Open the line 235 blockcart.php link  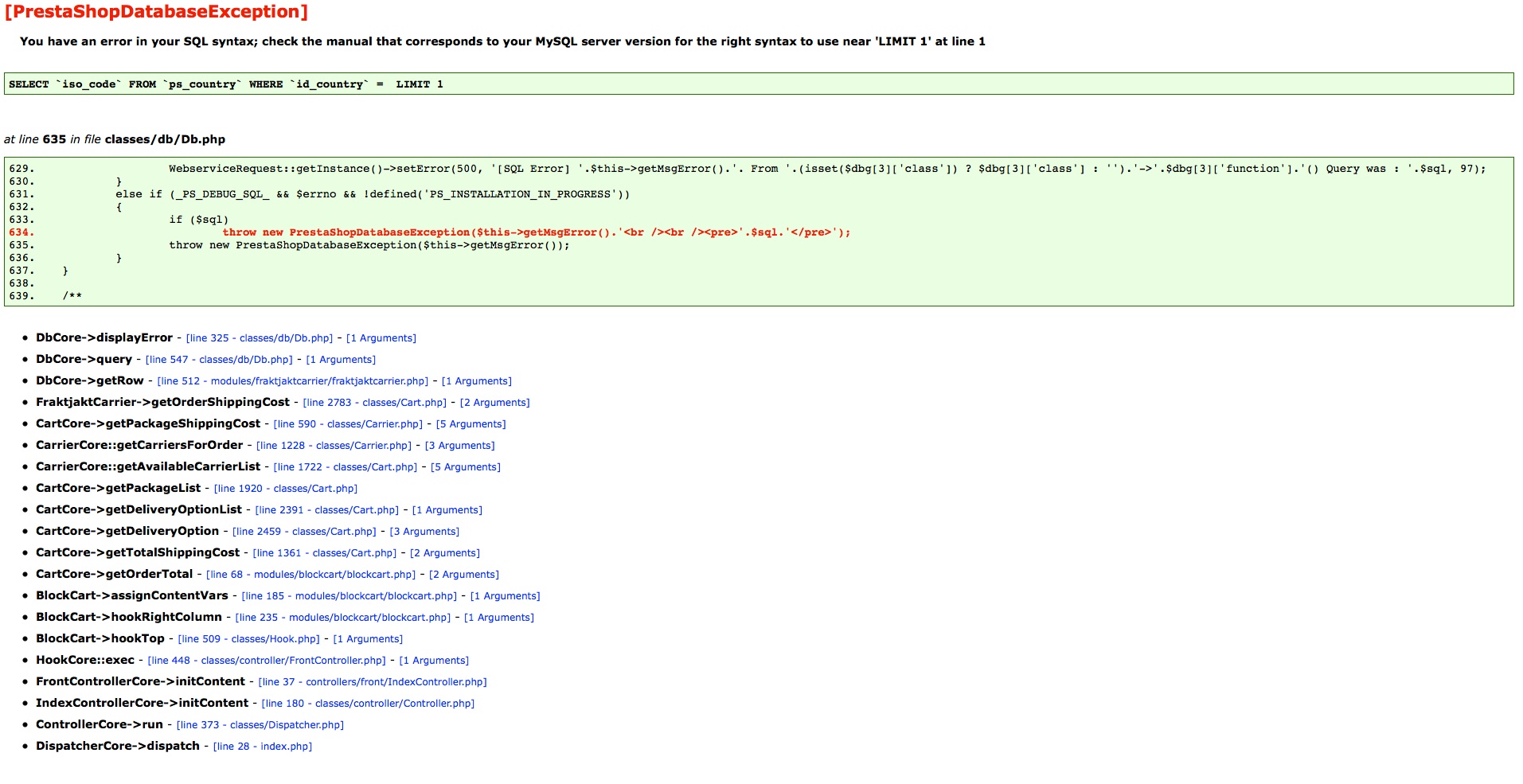click(x=343, y=618)
